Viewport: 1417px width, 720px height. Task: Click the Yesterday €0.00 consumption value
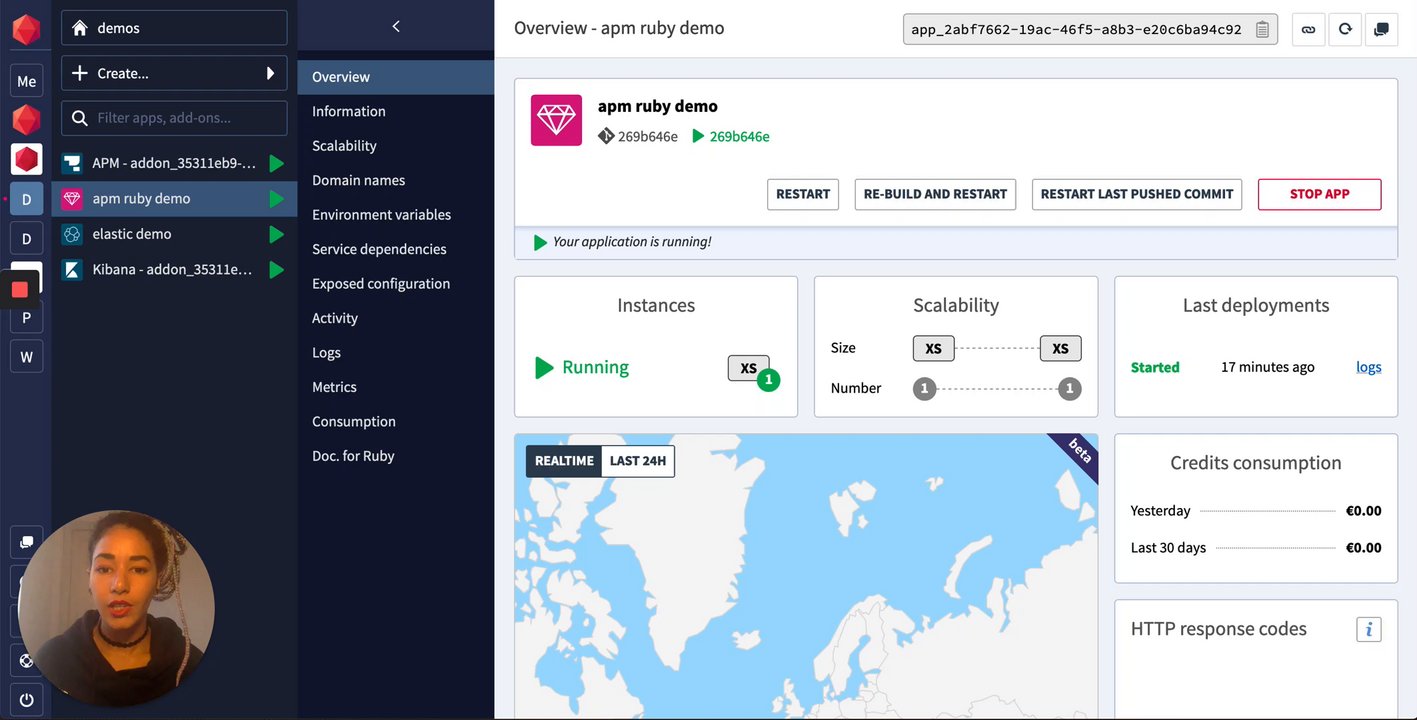click(1364, 511)
